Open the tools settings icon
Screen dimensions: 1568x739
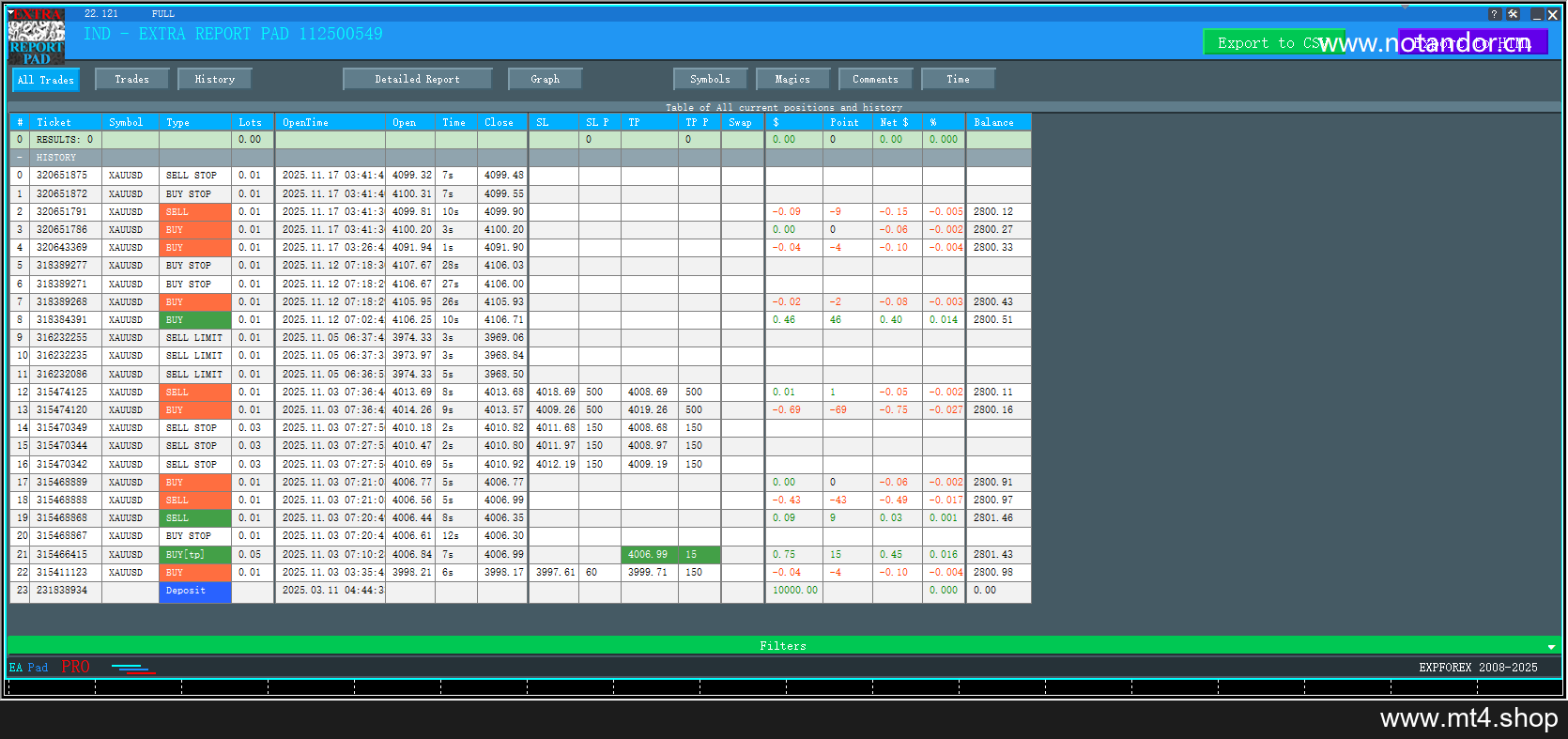click(1513, 14)
